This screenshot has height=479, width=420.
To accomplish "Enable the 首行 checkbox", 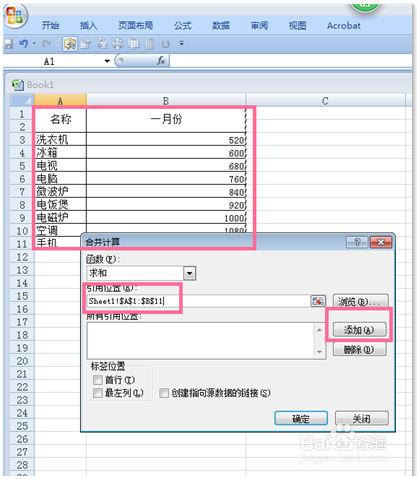I will click(97, 380).
